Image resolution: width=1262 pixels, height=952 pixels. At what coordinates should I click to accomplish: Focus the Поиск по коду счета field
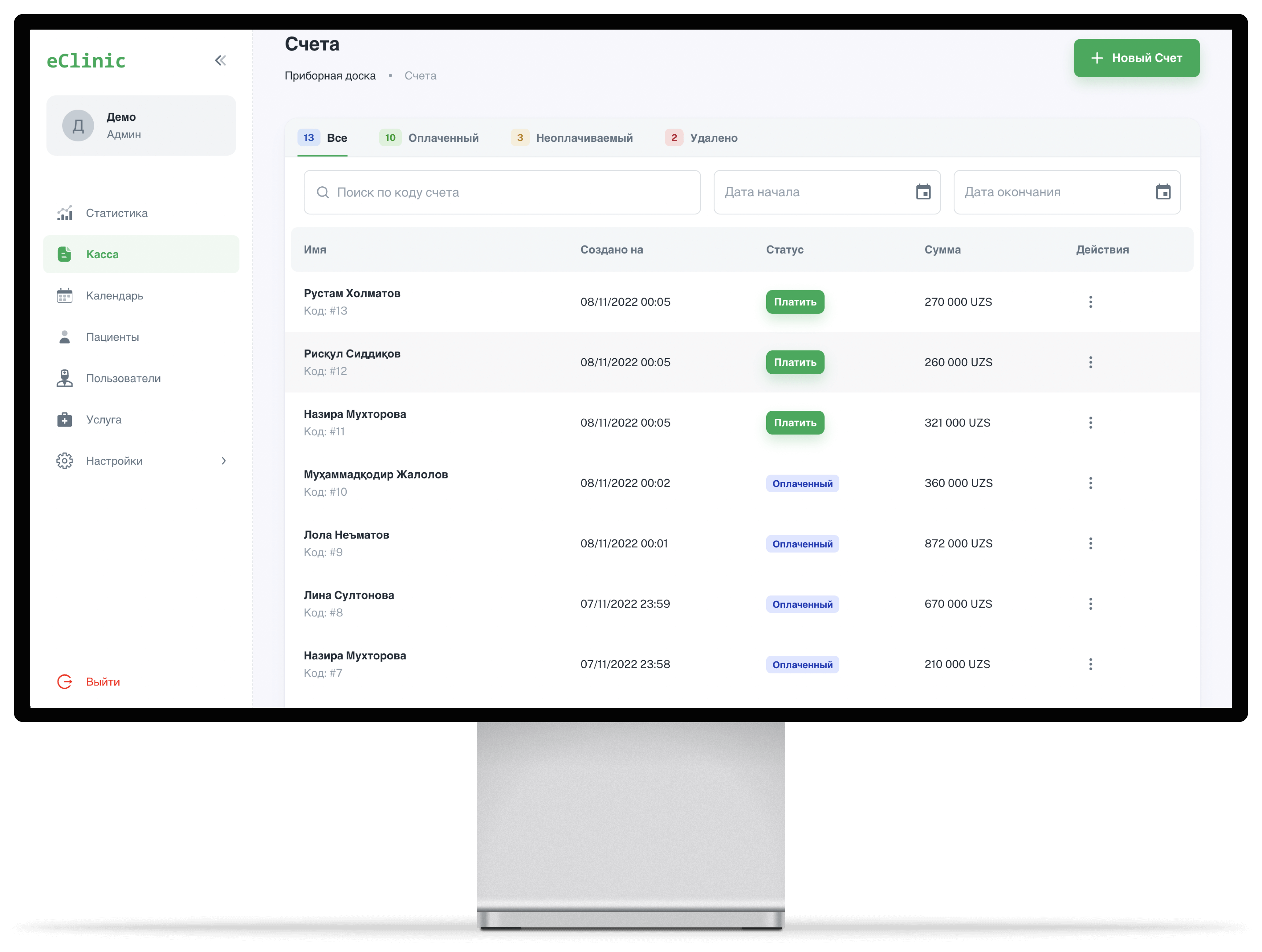(502, 192)
